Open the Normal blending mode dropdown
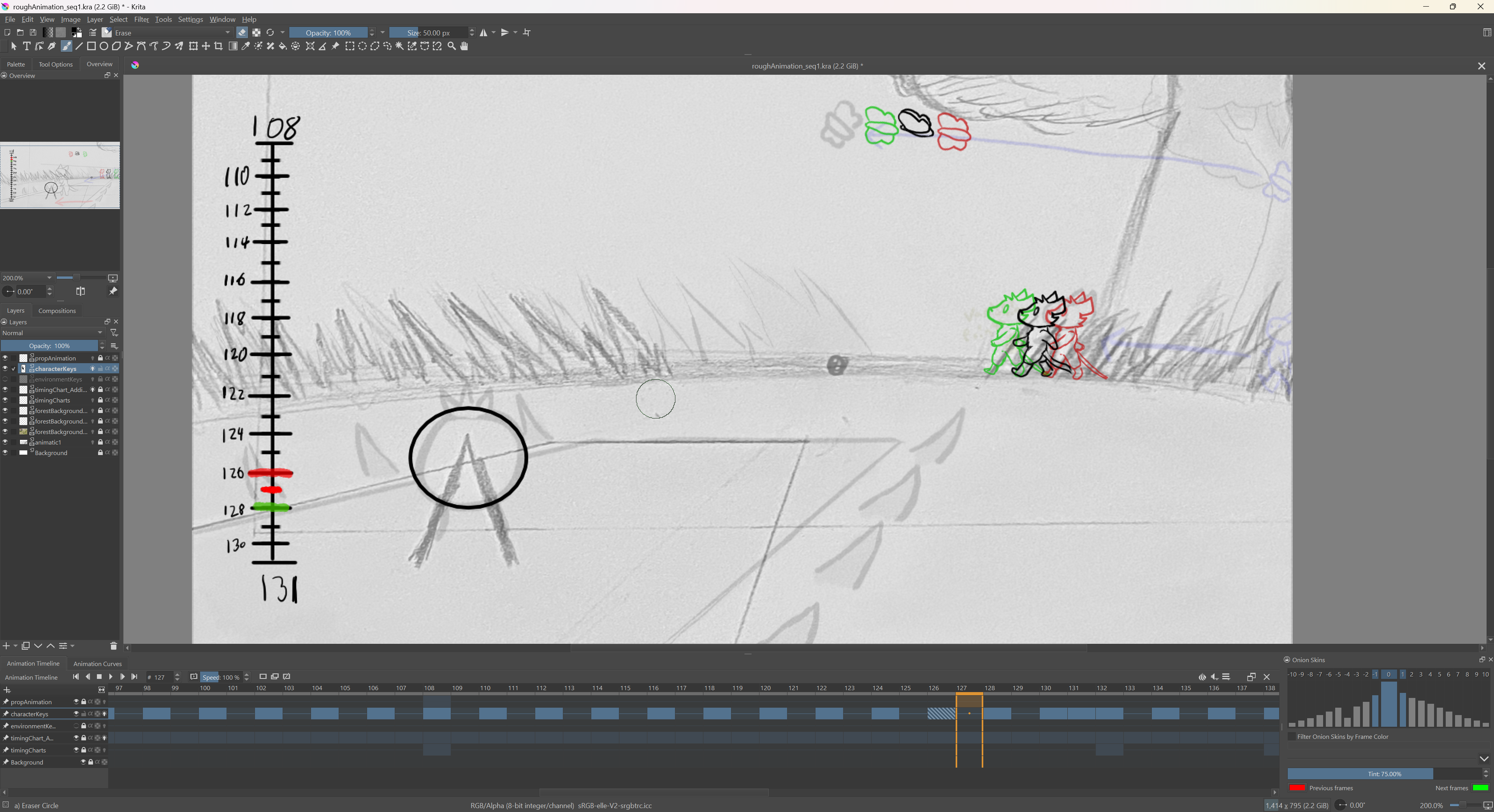1494x812 pixels. pos(52,333)
